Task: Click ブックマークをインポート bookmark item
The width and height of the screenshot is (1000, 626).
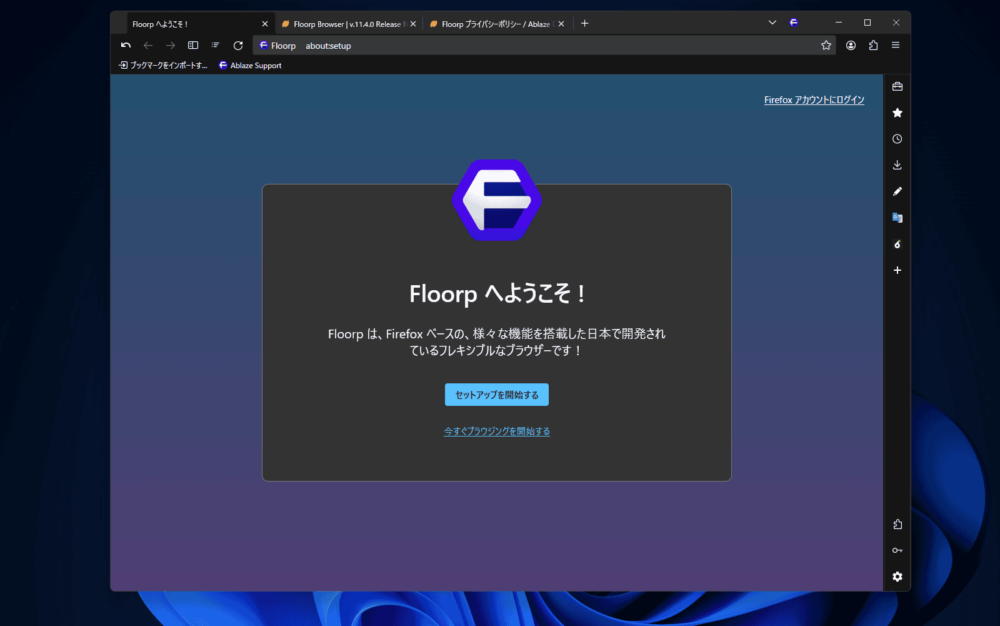Action: pos(163,65)
